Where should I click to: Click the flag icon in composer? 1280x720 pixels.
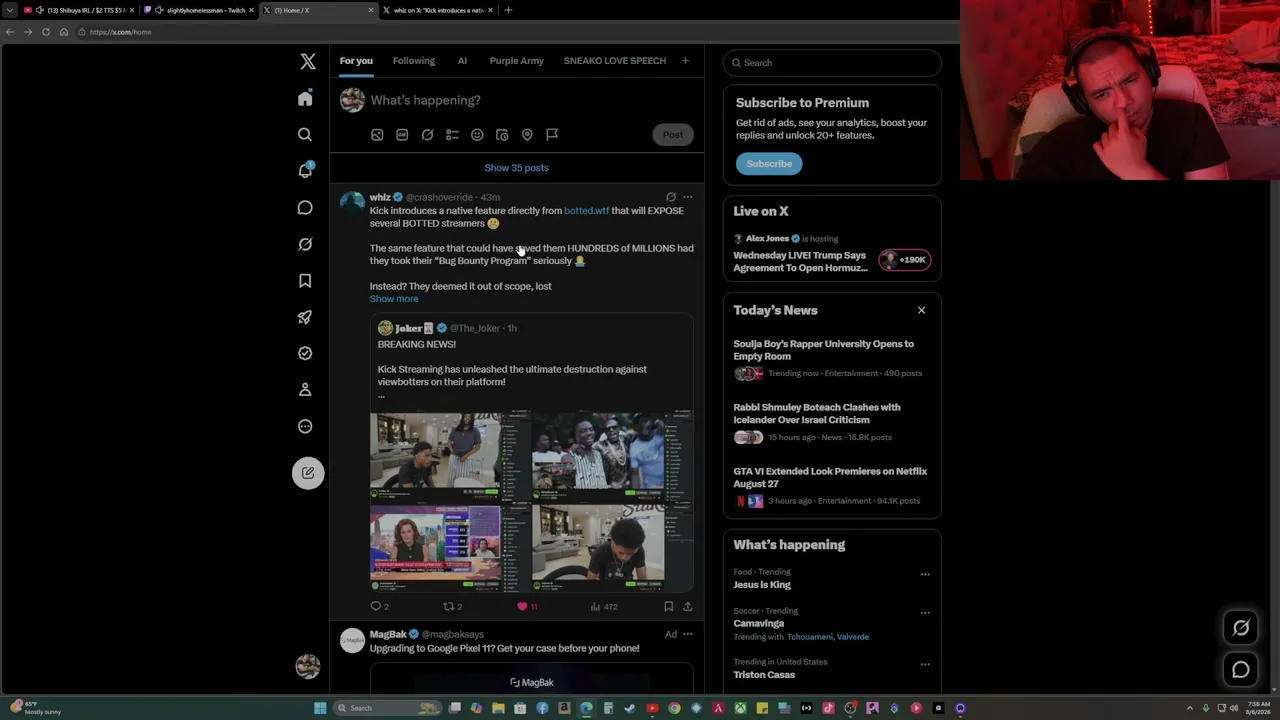coord(552,135)
